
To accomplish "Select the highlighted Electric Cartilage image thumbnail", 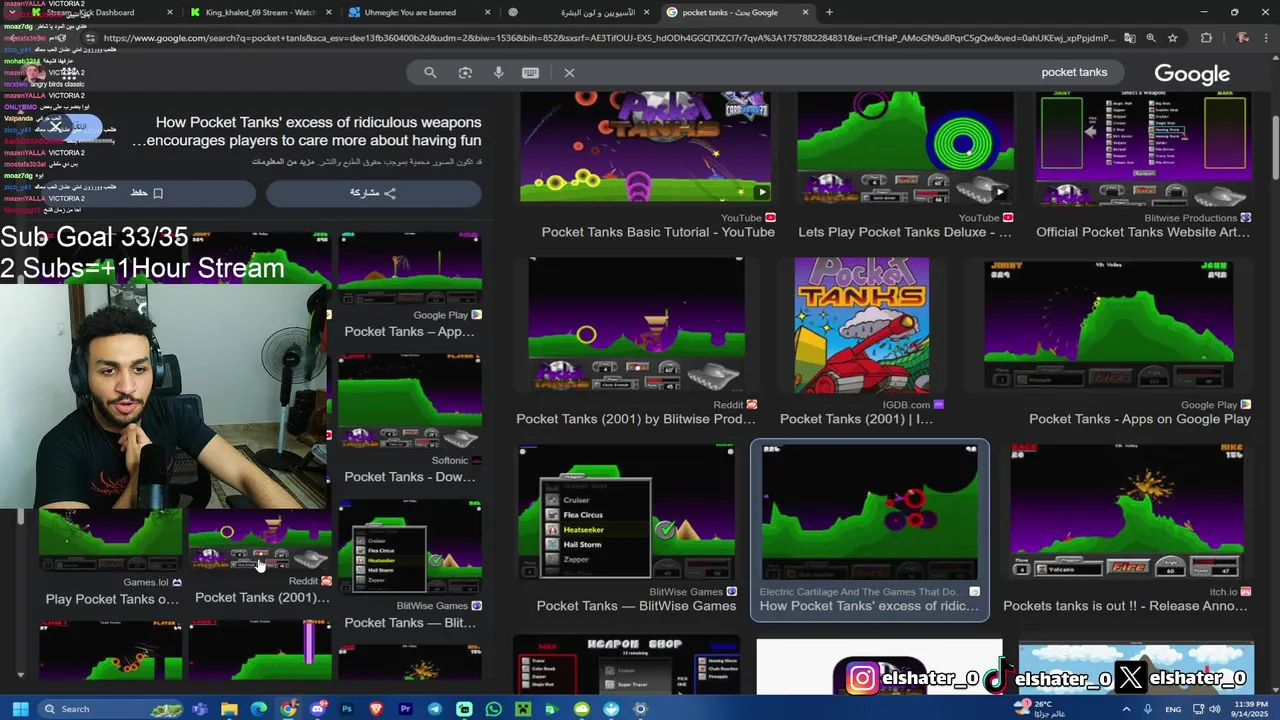I will pyautogui.click(x=869, y=513).
